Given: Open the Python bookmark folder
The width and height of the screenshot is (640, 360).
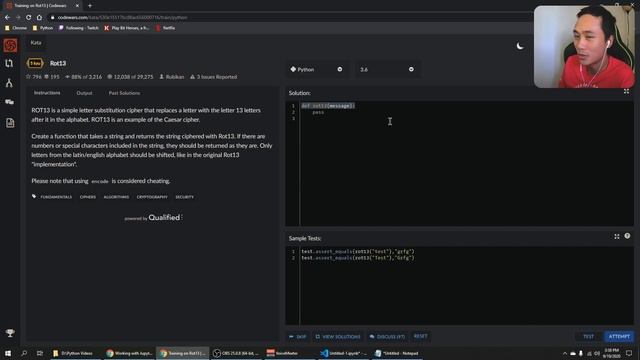Looking at the screenshot, I should 43,28.
